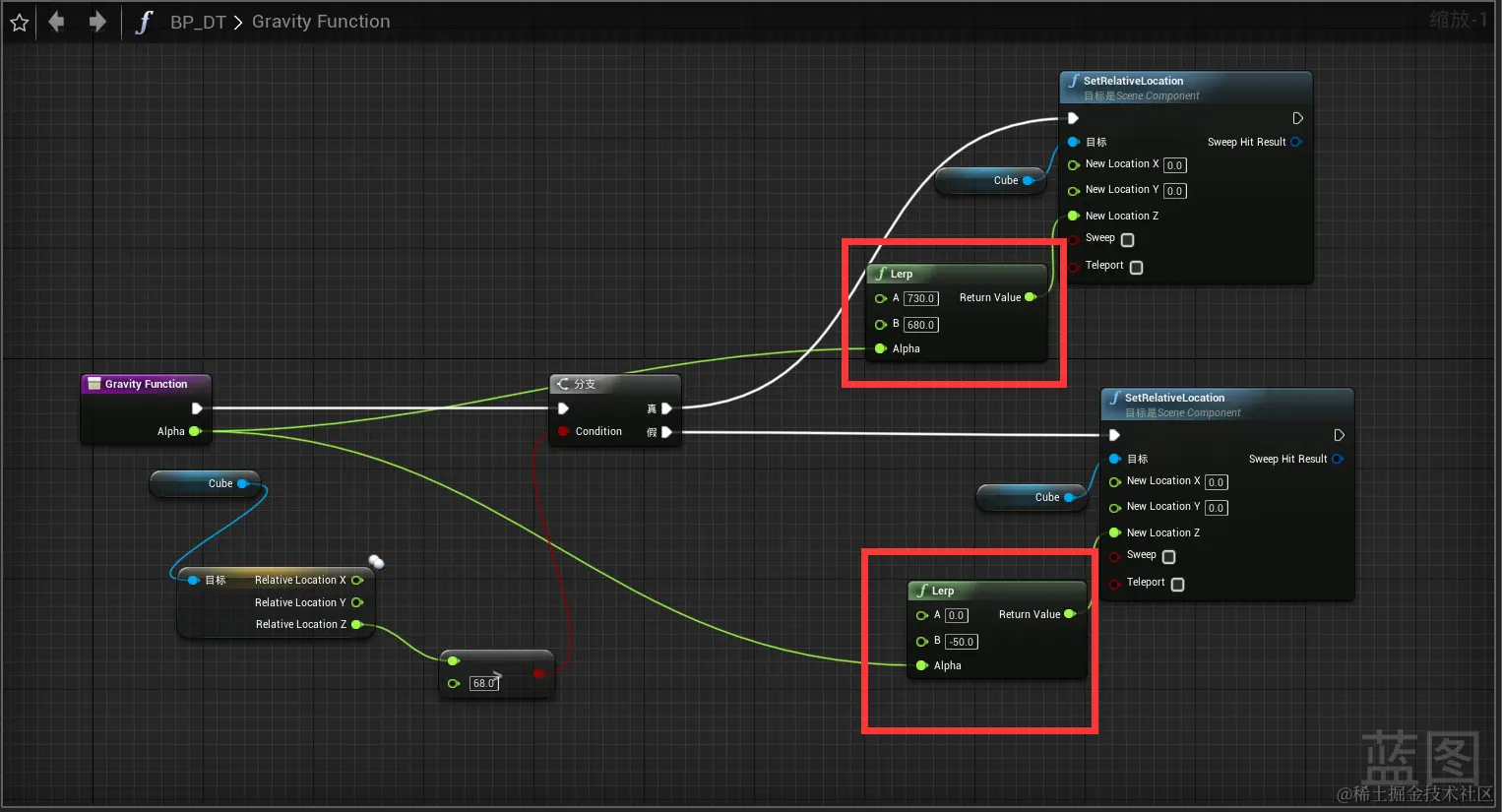Click the Relative Location Z output pin
Viewport: 1502px width, 812px height.
coord(357,624)
